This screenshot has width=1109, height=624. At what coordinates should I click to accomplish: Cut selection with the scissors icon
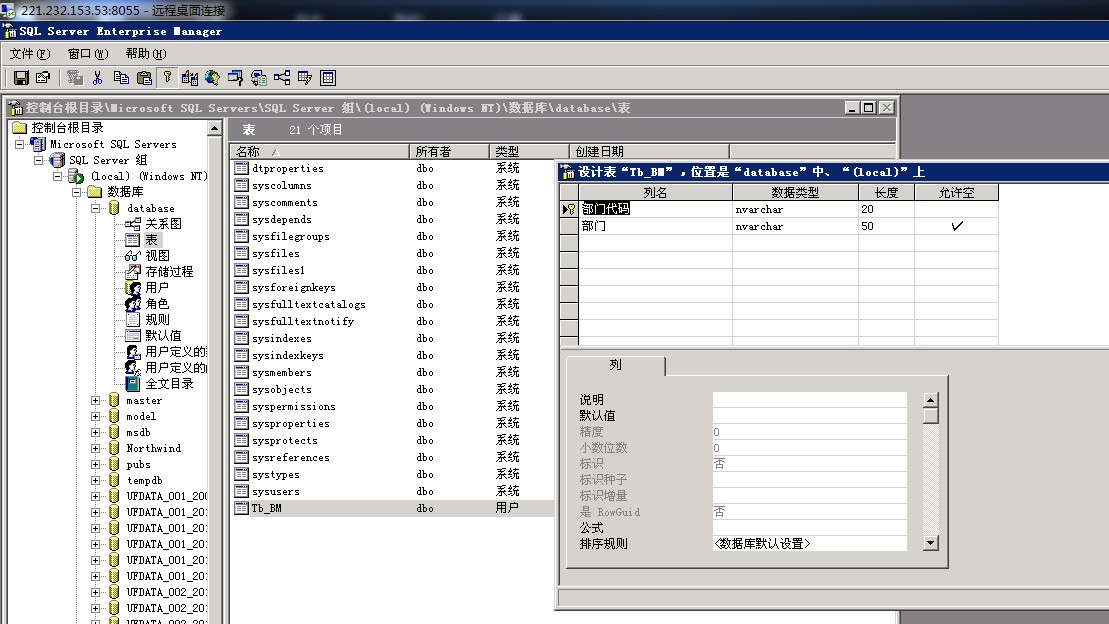pyautogui.click(x=98, y=78)
